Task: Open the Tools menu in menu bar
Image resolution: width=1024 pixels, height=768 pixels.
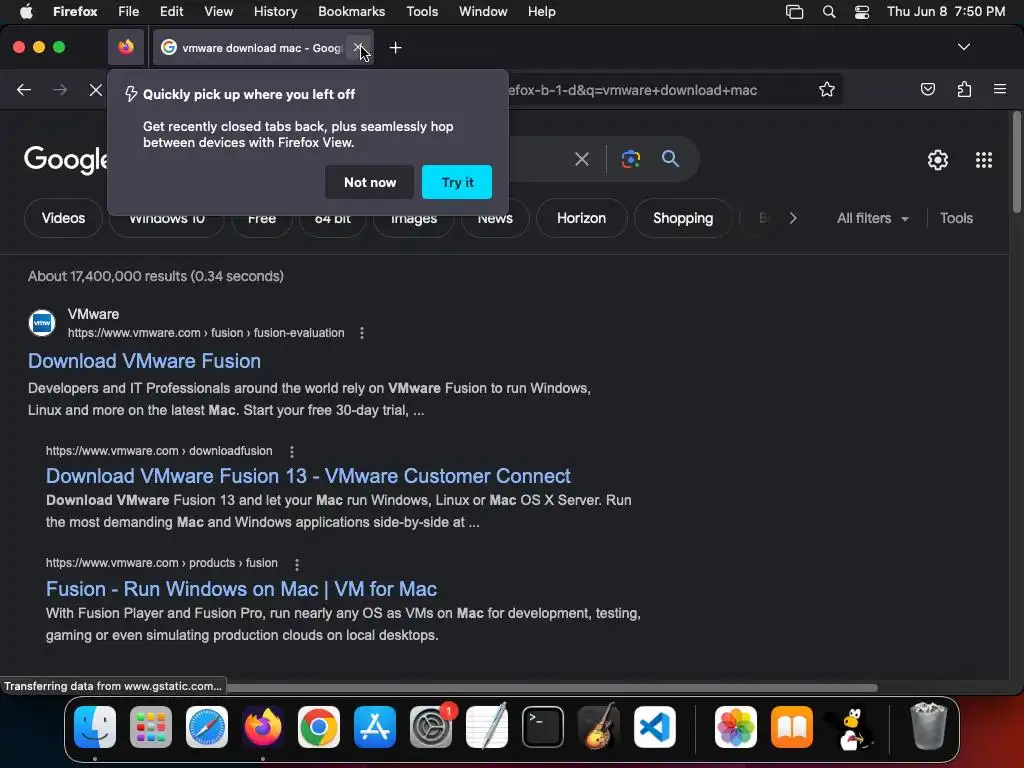Action: [422, 11]
